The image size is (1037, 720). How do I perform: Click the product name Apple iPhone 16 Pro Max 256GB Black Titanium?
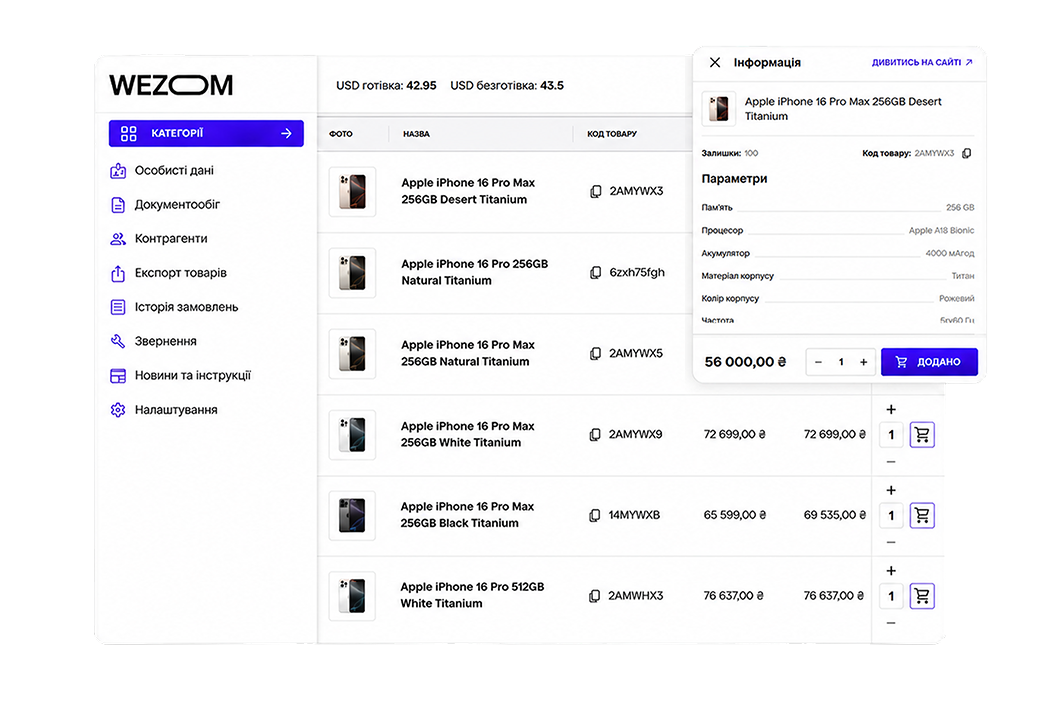(x=467, y=514)
